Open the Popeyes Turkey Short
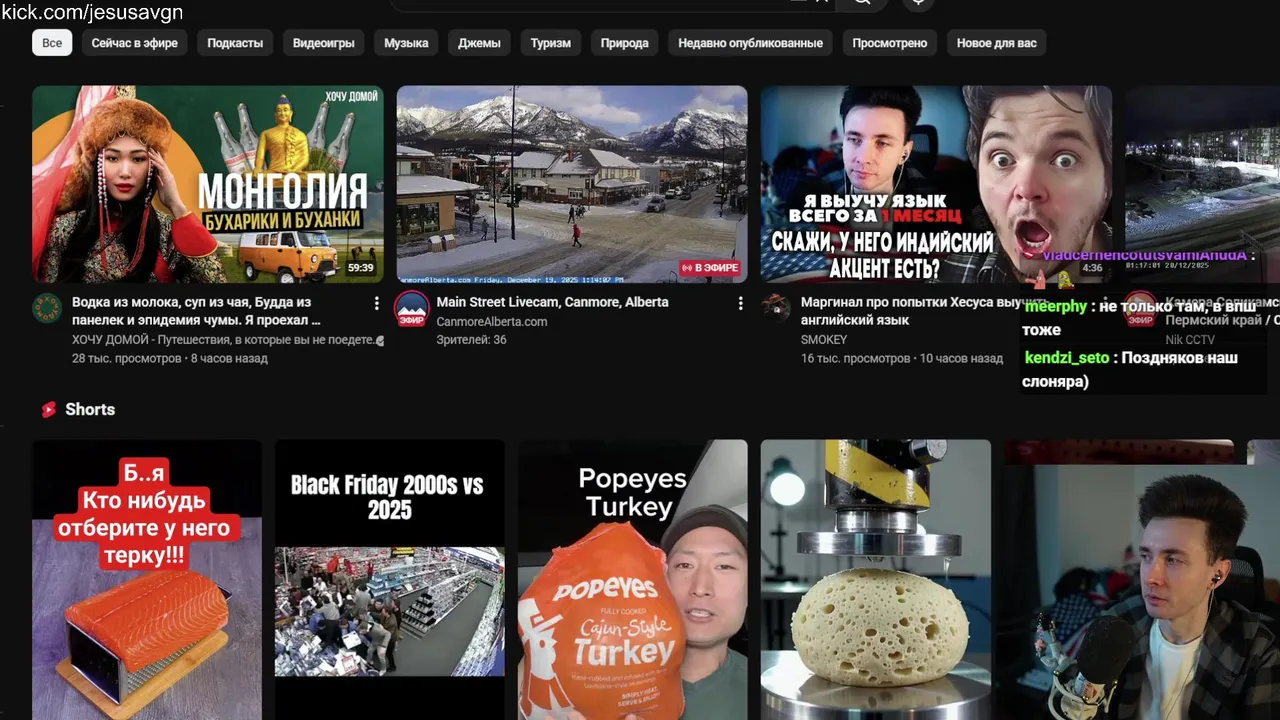The image size is (1280, 720). point(633,580)
